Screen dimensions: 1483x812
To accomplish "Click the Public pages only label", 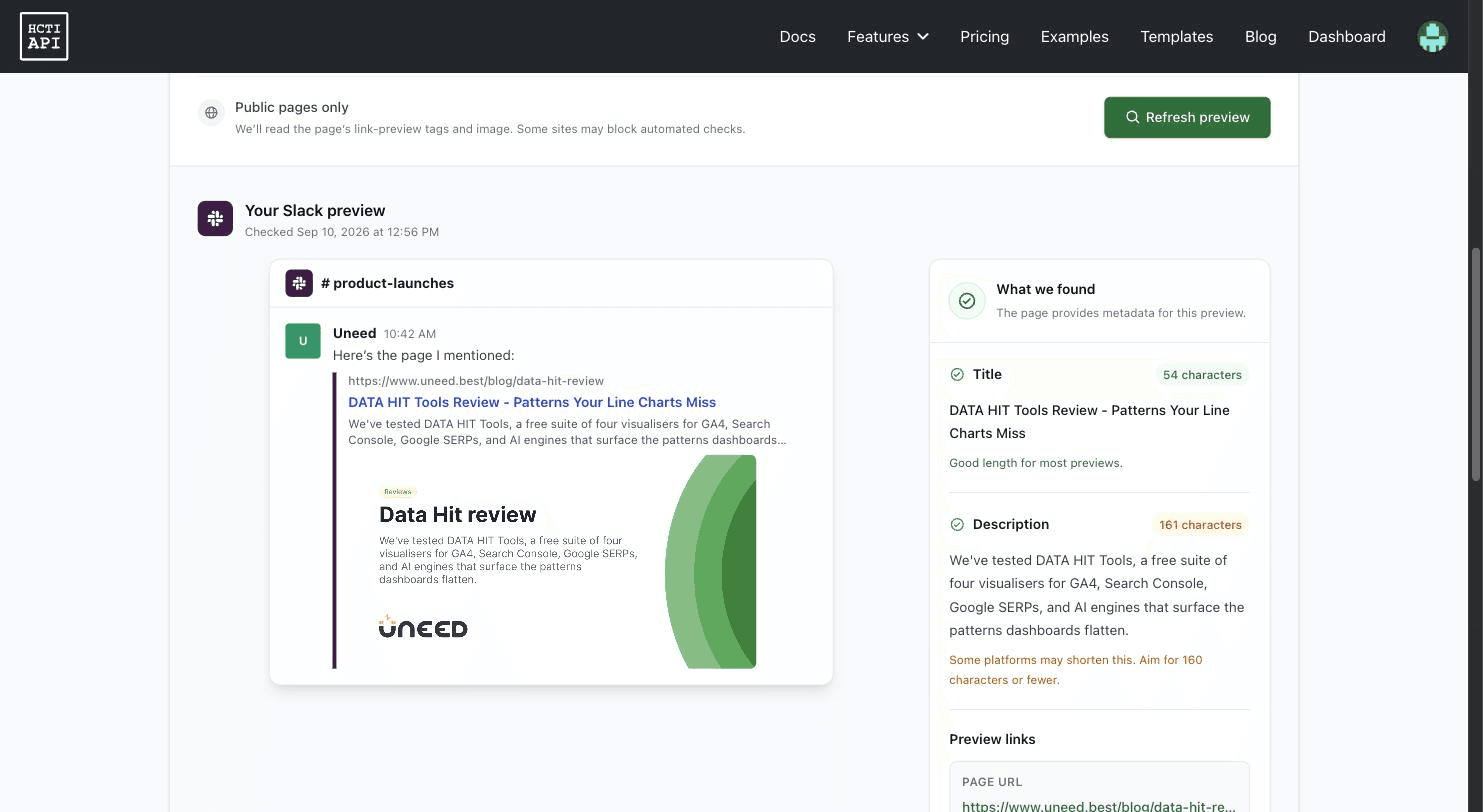I will [292, 107].
